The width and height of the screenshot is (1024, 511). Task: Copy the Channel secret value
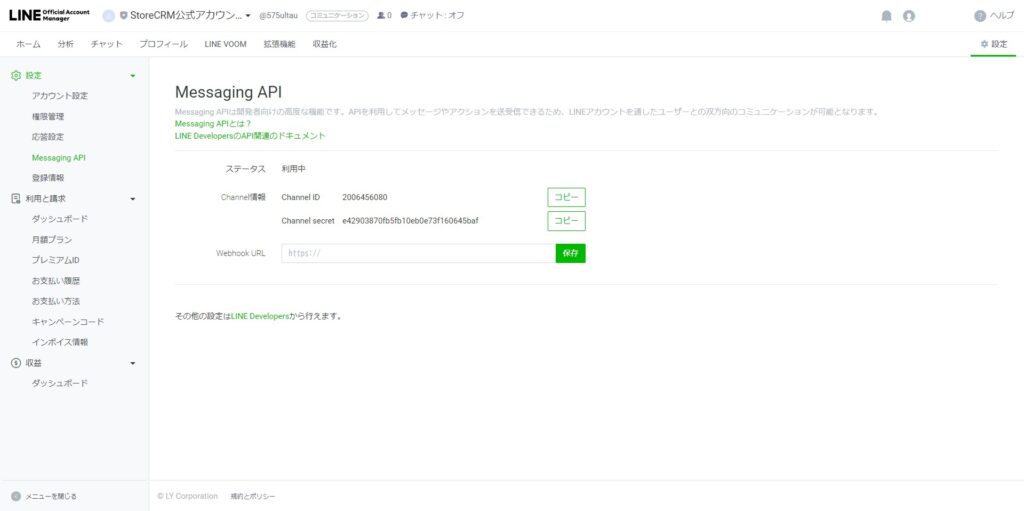(566, 221)
